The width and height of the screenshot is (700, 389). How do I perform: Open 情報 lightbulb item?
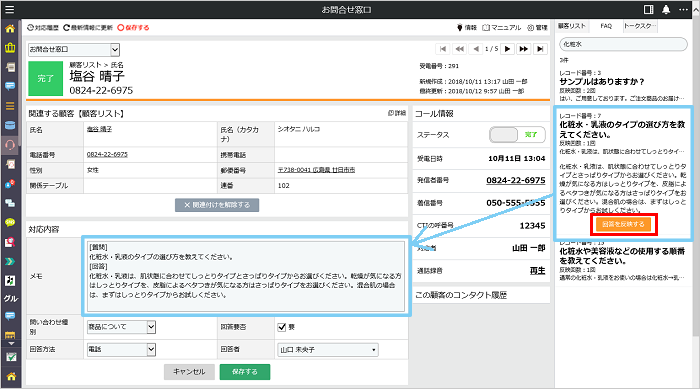(467, 28)
